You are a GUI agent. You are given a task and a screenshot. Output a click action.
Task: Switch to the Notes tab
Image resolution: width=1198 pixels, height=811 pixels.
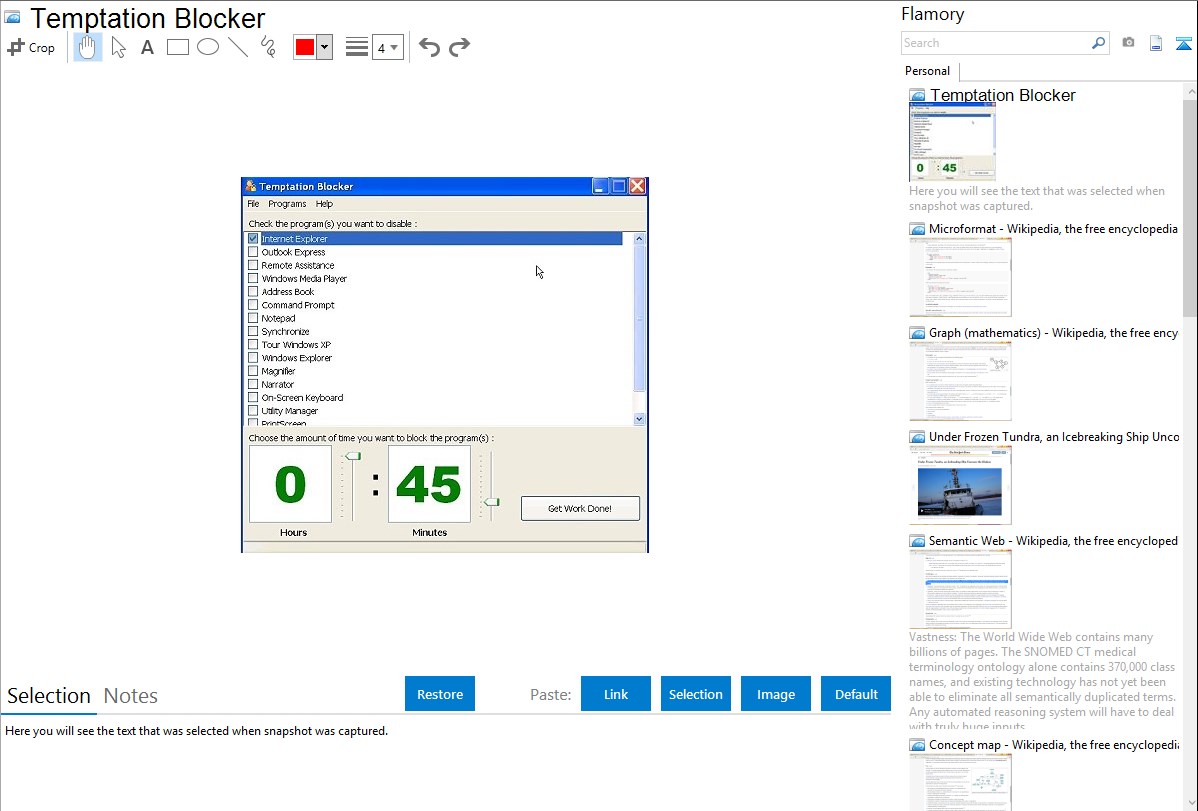point(131,696)
